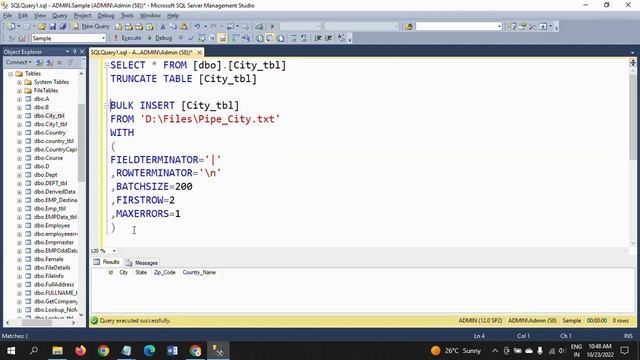This screenshot has height=360, width=640.
Task: Click the Find in Files icon
Action: (409, 26)
